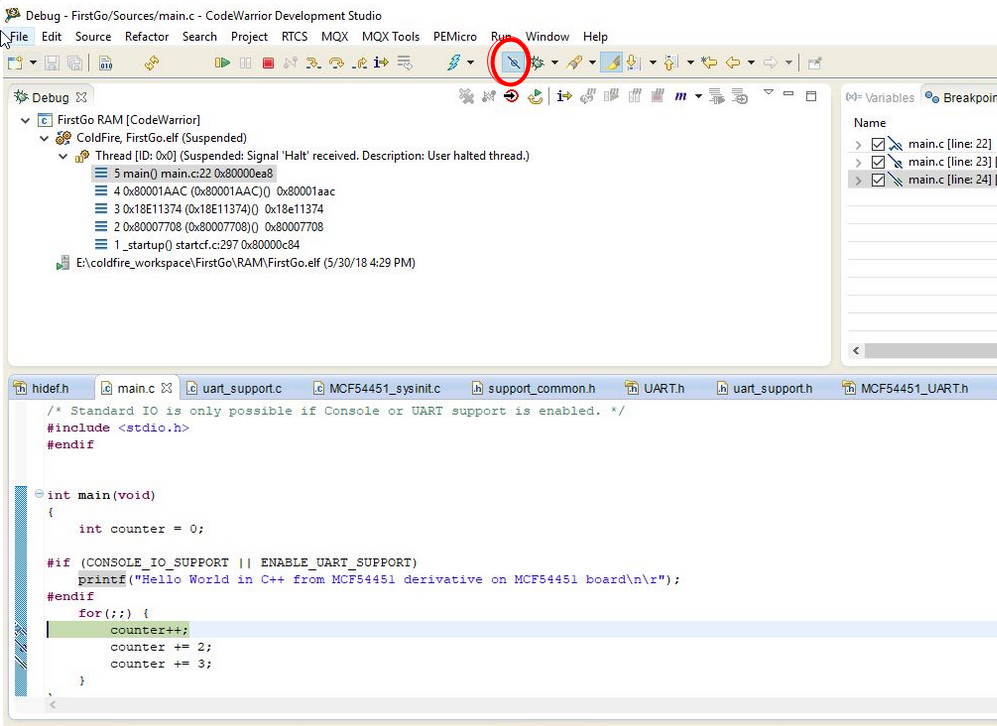The height and width of the screenshot is (726, 997).
Task: Open dropdown beside lightning icon
Action: [x=471, y=62]
